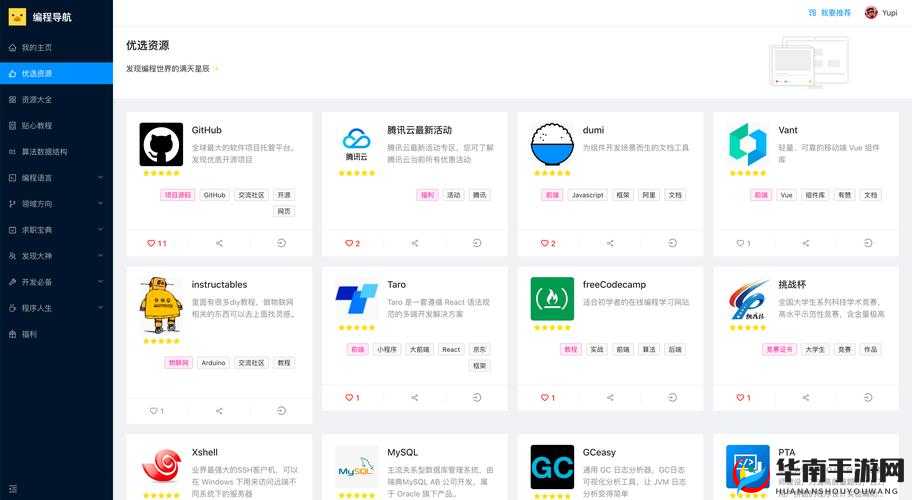Visit dumi via the enter icon
912x500 pixels.
(672, 243)
